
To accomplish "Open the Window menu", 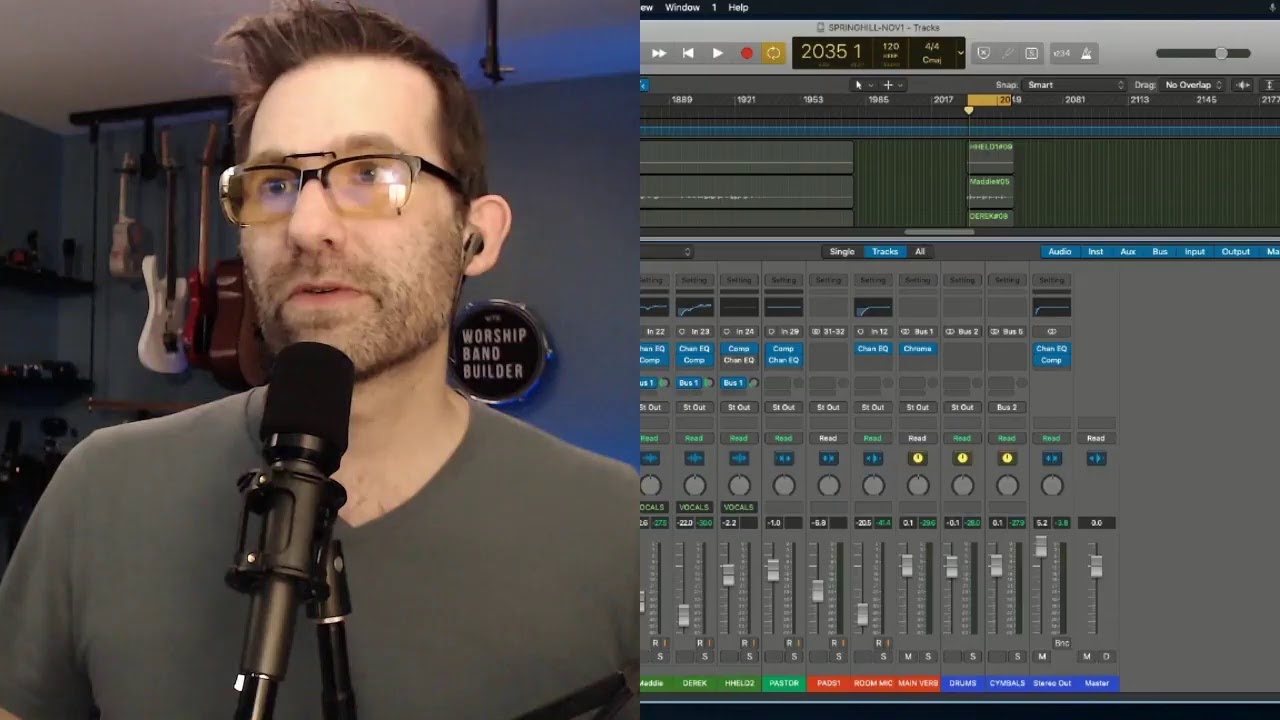I will tap(682, 7).
